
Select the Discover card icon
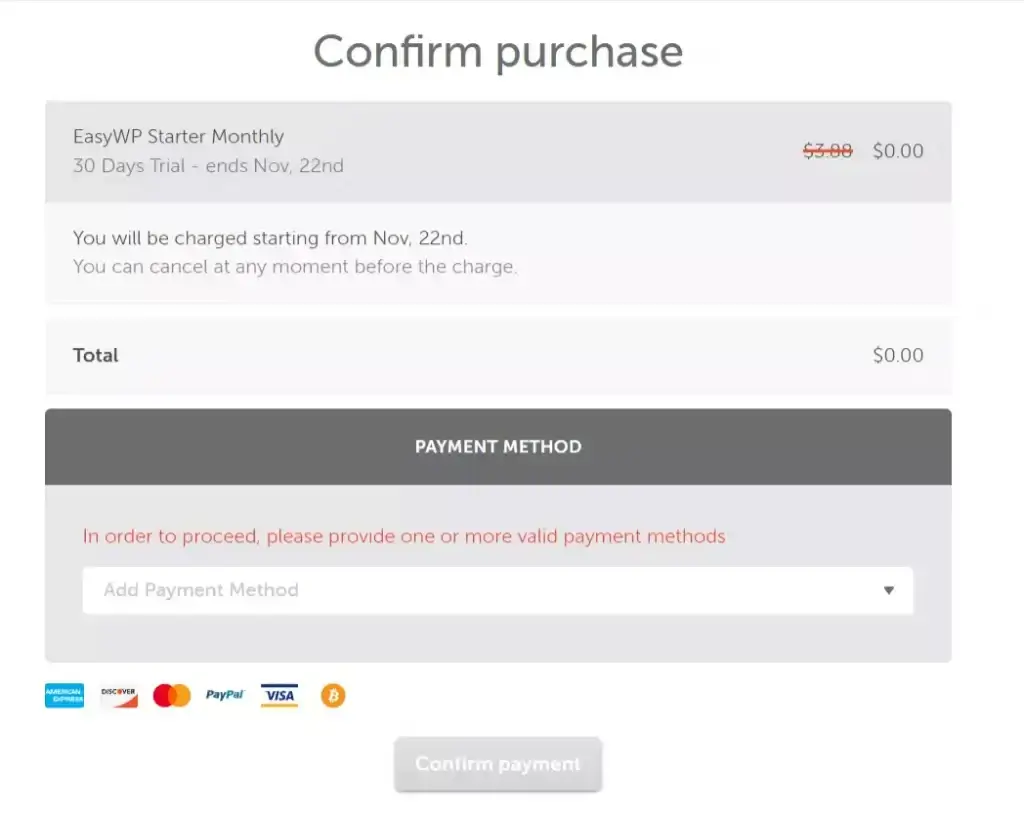point(117,695)
